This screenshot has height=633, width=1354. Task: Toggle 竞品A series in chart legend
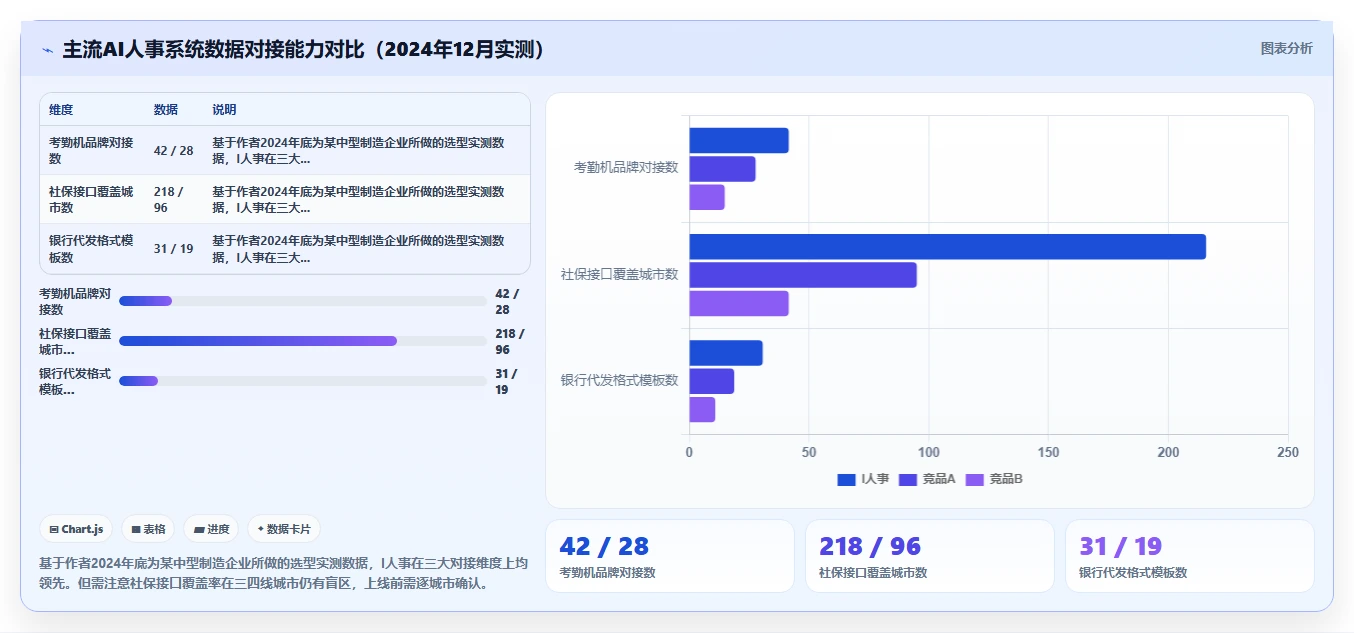(927, 479)
